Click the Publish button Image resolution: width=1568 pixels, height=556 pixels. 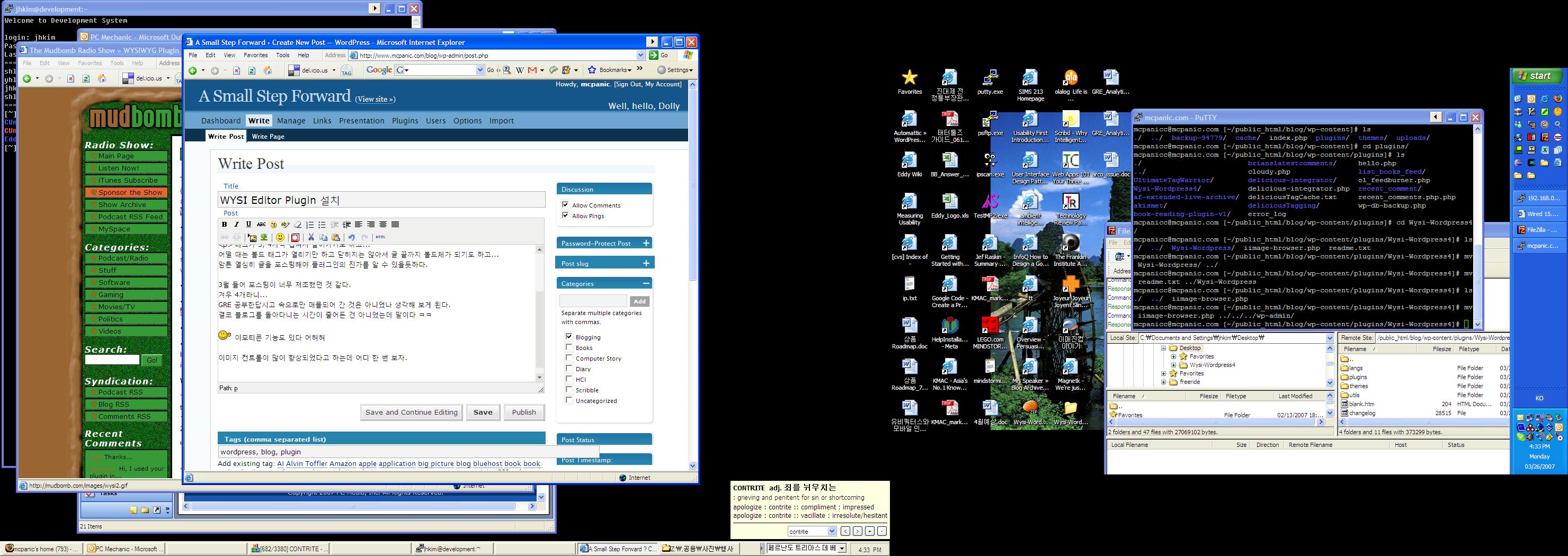pyautogui.click(x=524, y=412)
